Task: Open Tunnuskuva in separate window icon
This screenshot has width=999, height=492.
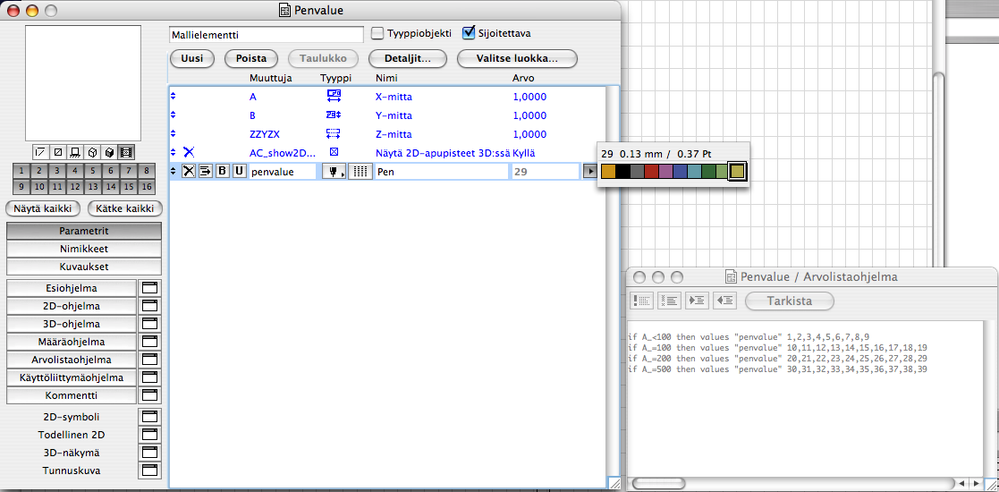Action: [x=150, y=471]
